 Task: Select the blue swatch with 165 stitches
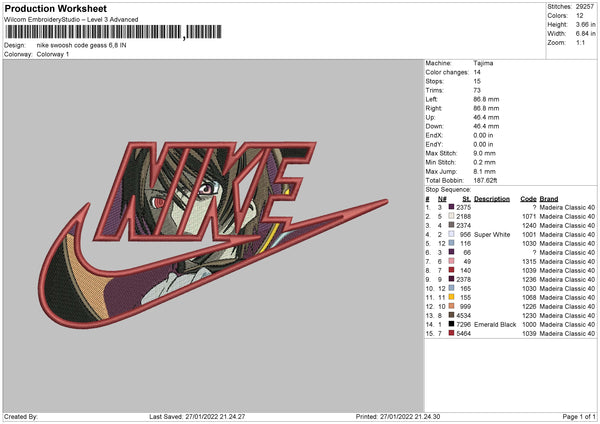(452, 288)
